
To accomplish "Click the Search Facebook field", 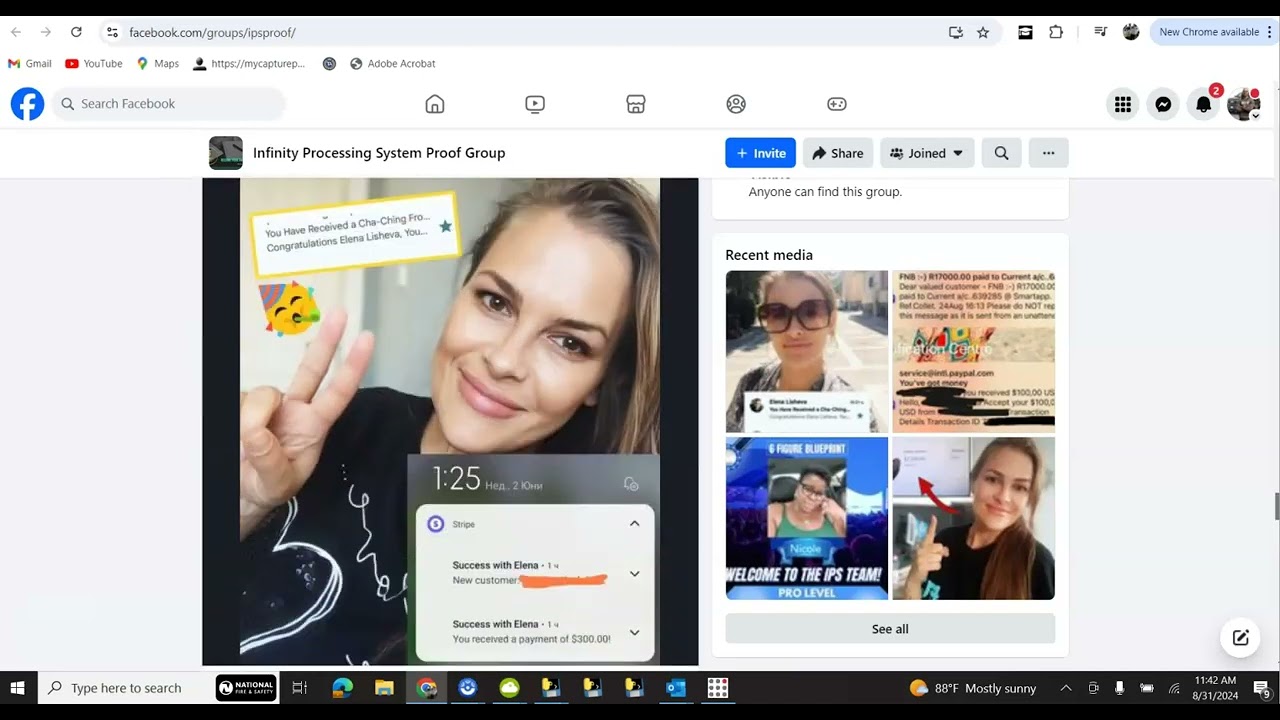I will [x=168, y=104].
